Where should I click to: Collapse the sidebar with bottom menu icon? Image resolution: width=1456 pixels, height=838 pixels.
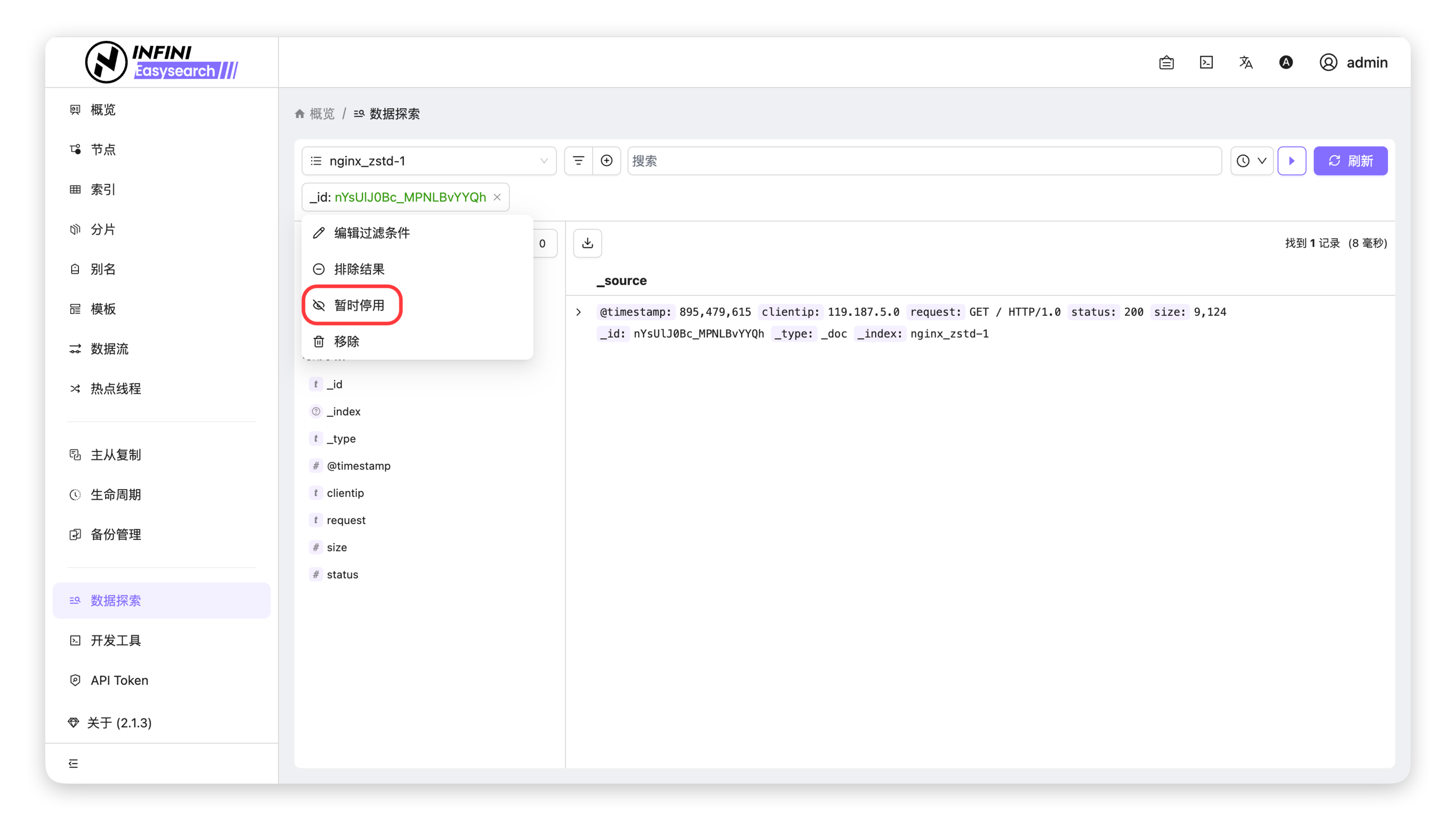point(73,763)
